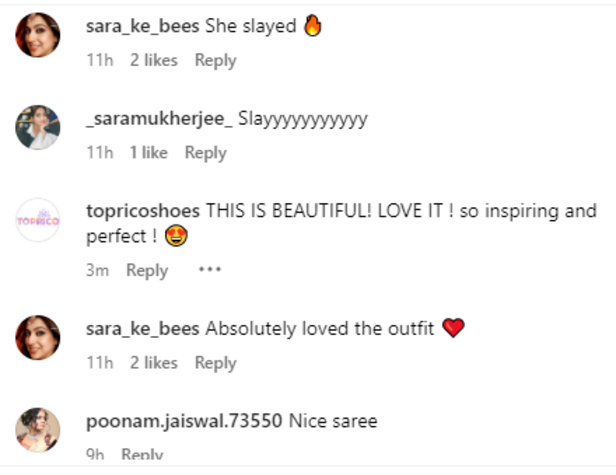This screenshot has height=475, width=616.
Task: Reply to "Absolutely loved the outfit" comment
Action: click(x=215, y=362)
